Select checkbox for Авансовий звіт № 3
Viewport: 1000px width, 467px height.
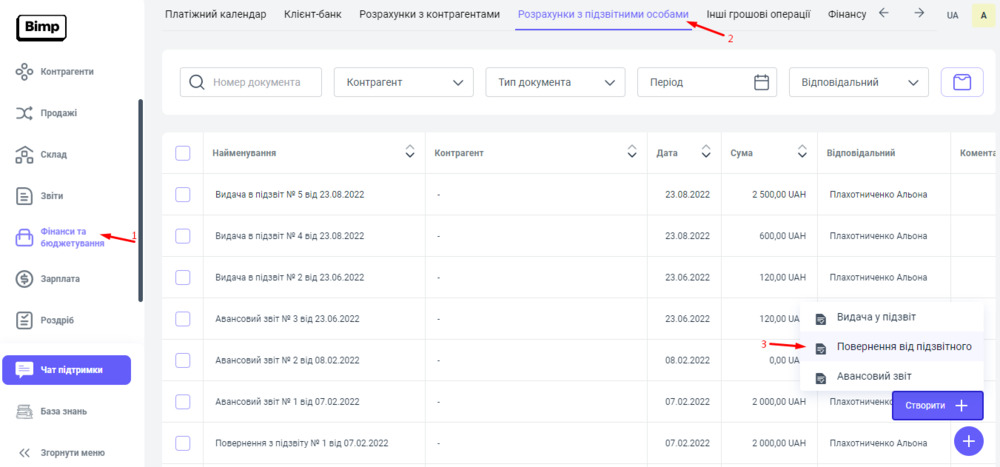[183, 319]
